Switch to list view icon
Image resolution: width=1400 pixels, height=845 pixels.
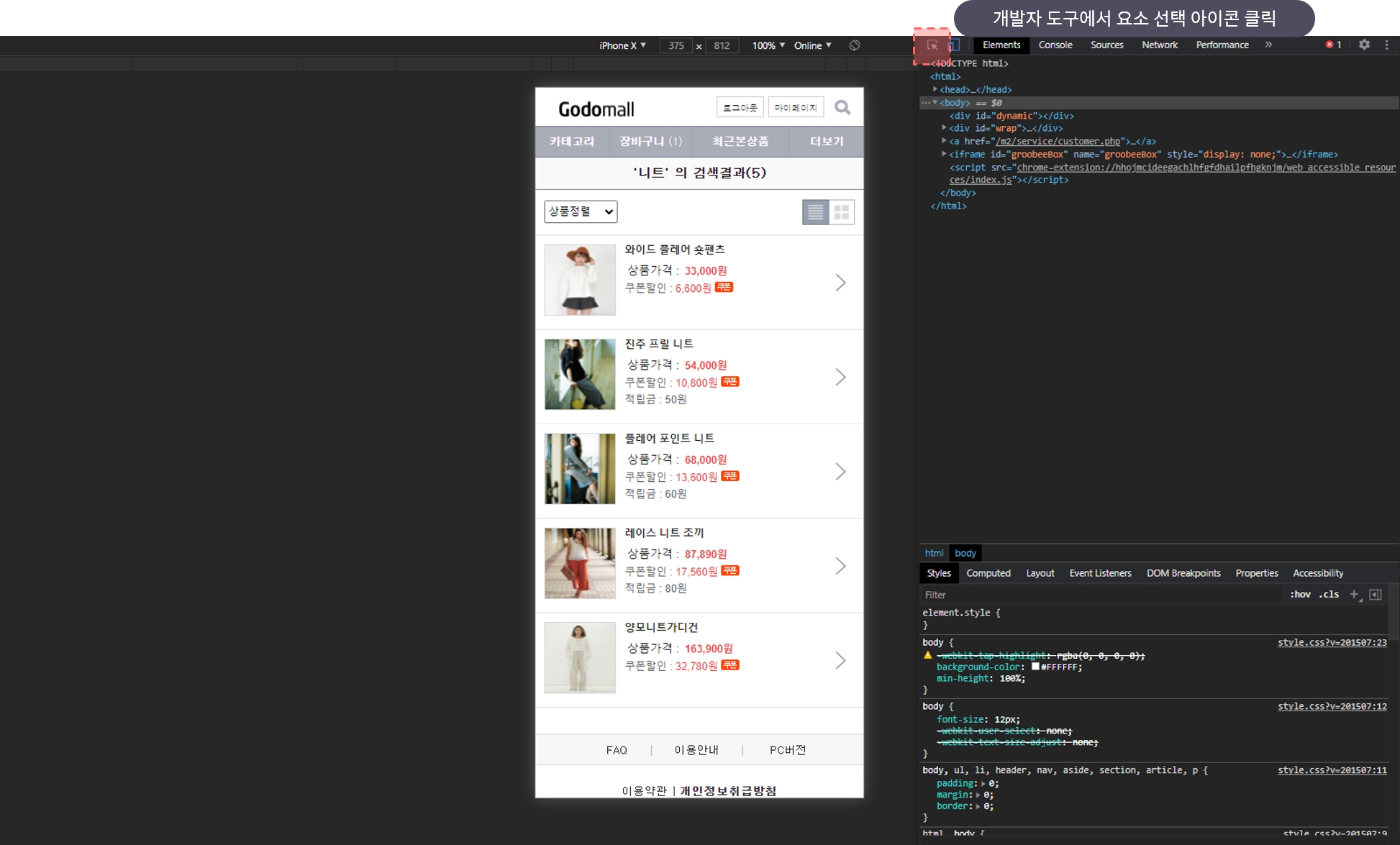coord(815,212)
